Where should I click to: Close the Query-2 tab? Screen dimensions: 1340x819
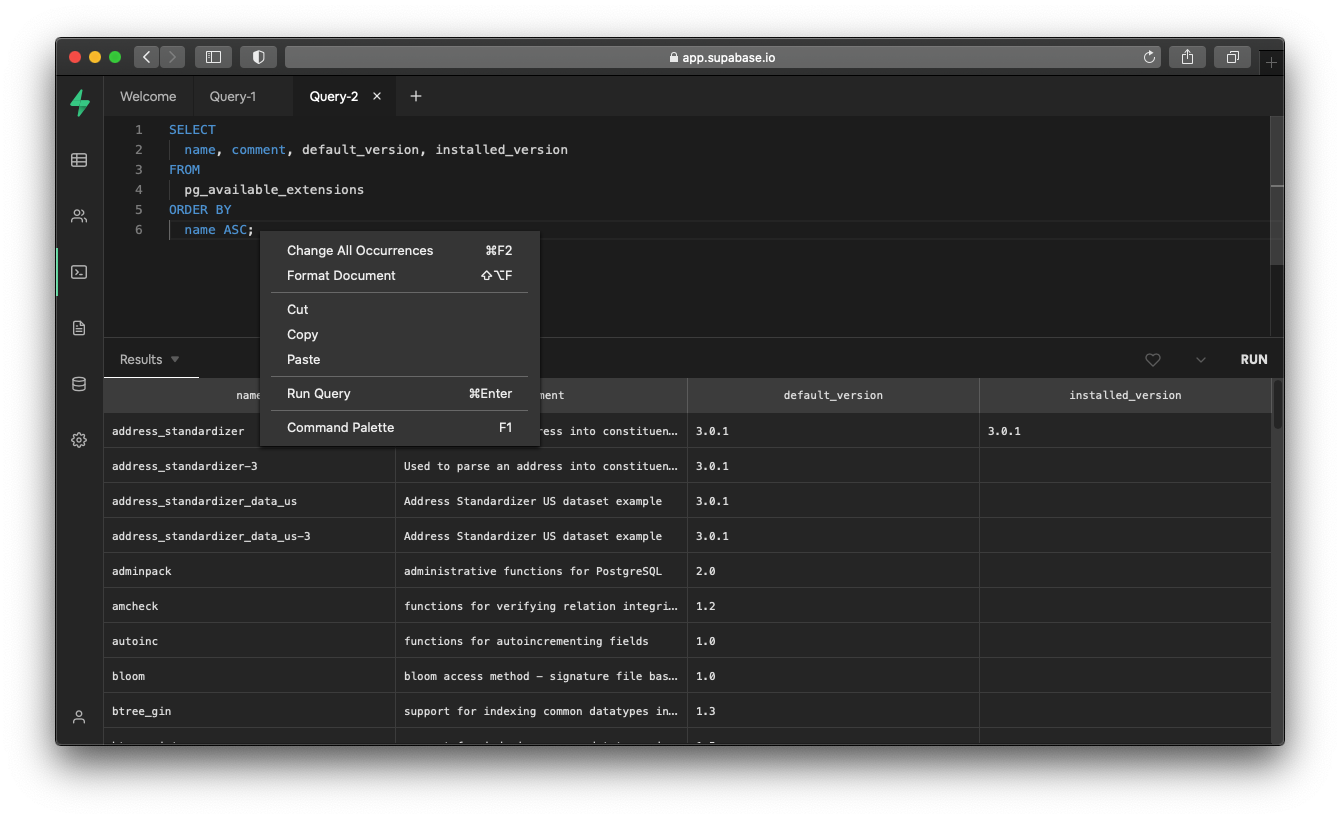(377, 97)
